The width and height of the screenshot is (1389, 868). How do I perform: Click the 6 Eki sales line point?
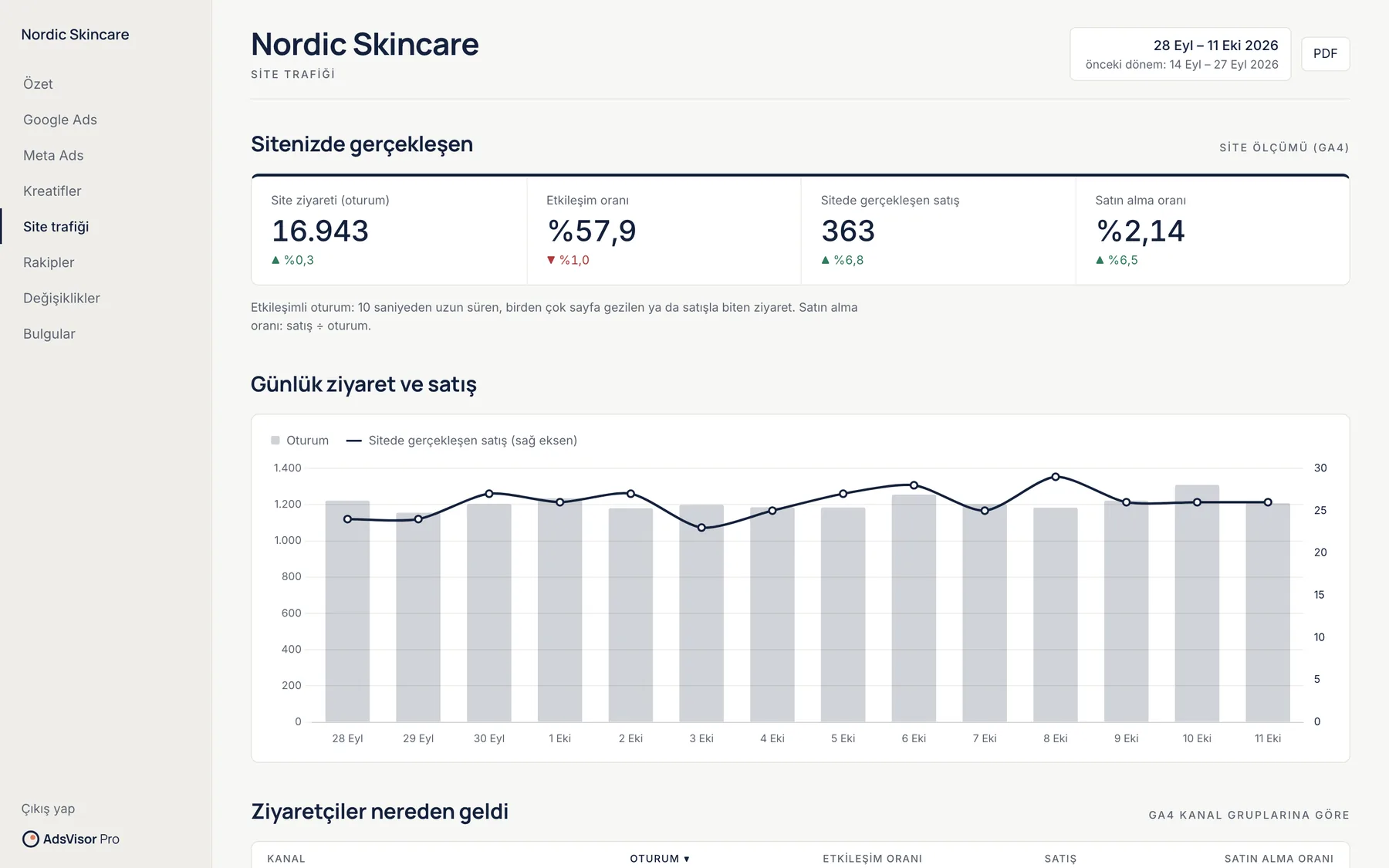coord(914,485)
